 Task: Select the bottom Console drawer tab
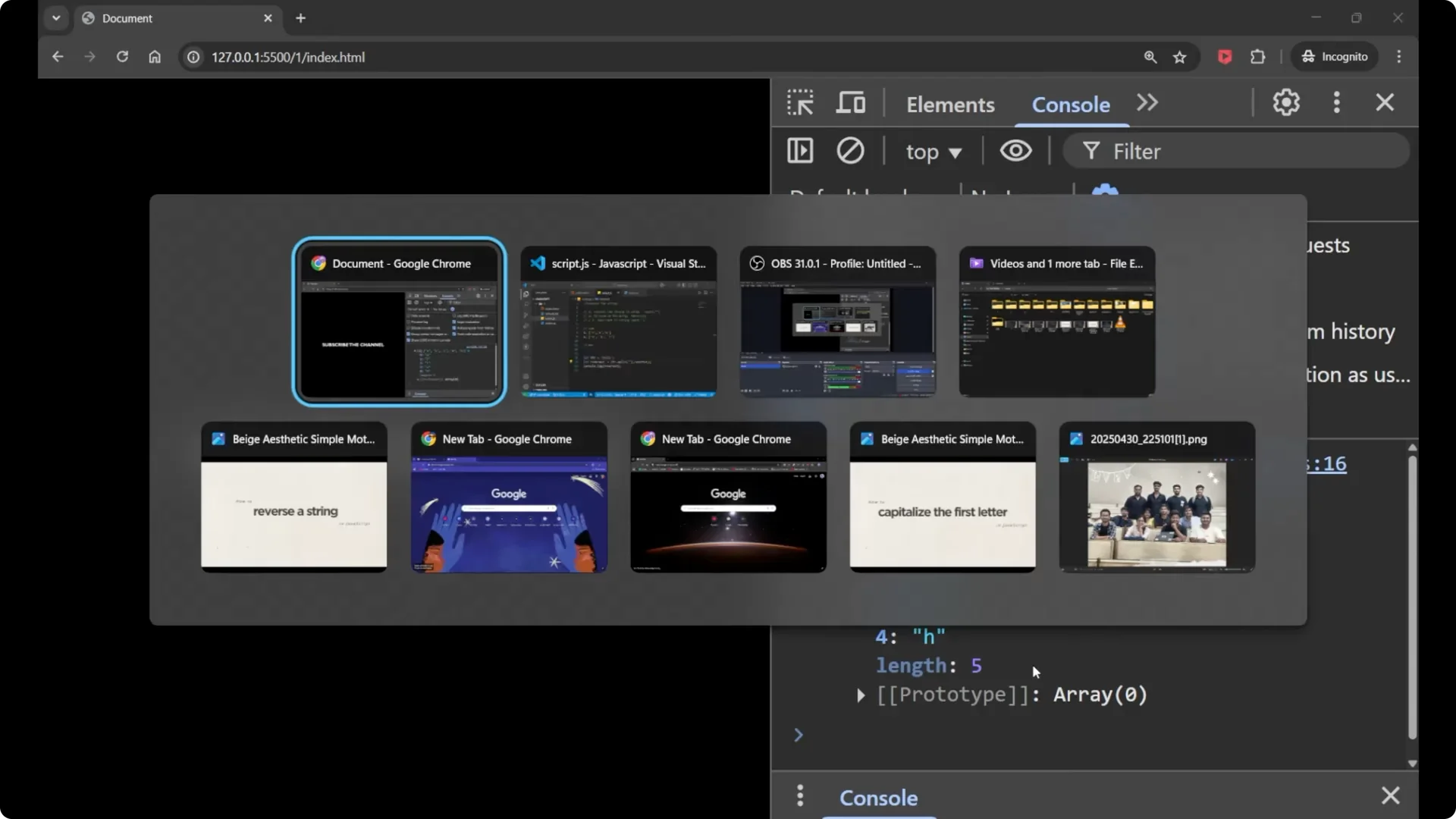[878, 798]
